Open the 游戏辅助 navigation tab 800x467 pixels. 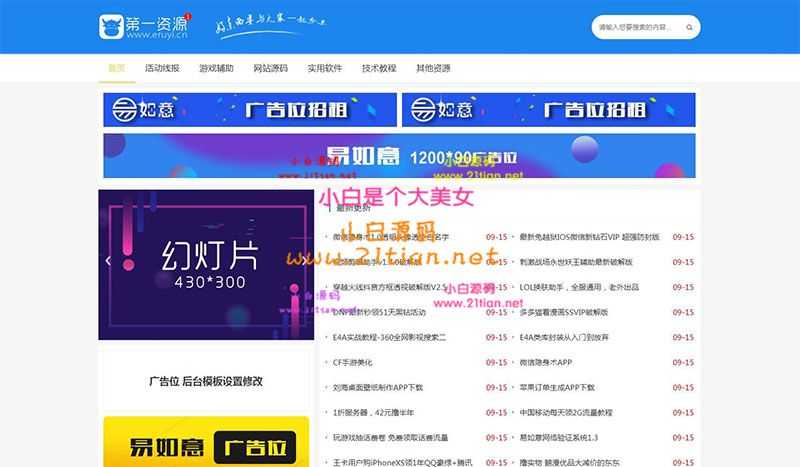coord(216,68)
